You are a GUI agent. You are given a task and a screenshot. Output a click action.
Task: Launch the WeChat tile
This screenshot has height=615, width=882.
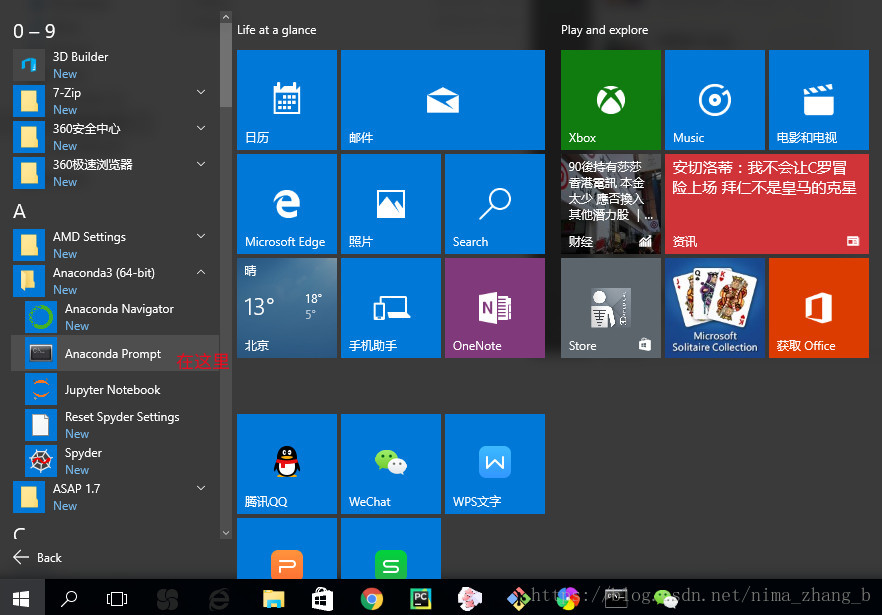pos(391,464)
